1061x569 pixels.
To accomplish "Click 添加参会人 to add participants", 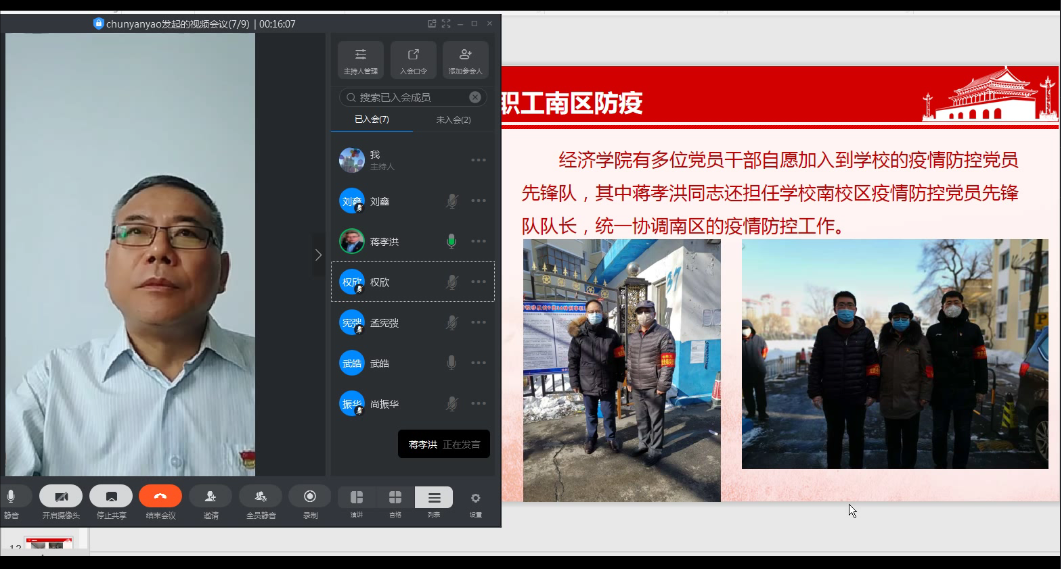I will (465, 59).
